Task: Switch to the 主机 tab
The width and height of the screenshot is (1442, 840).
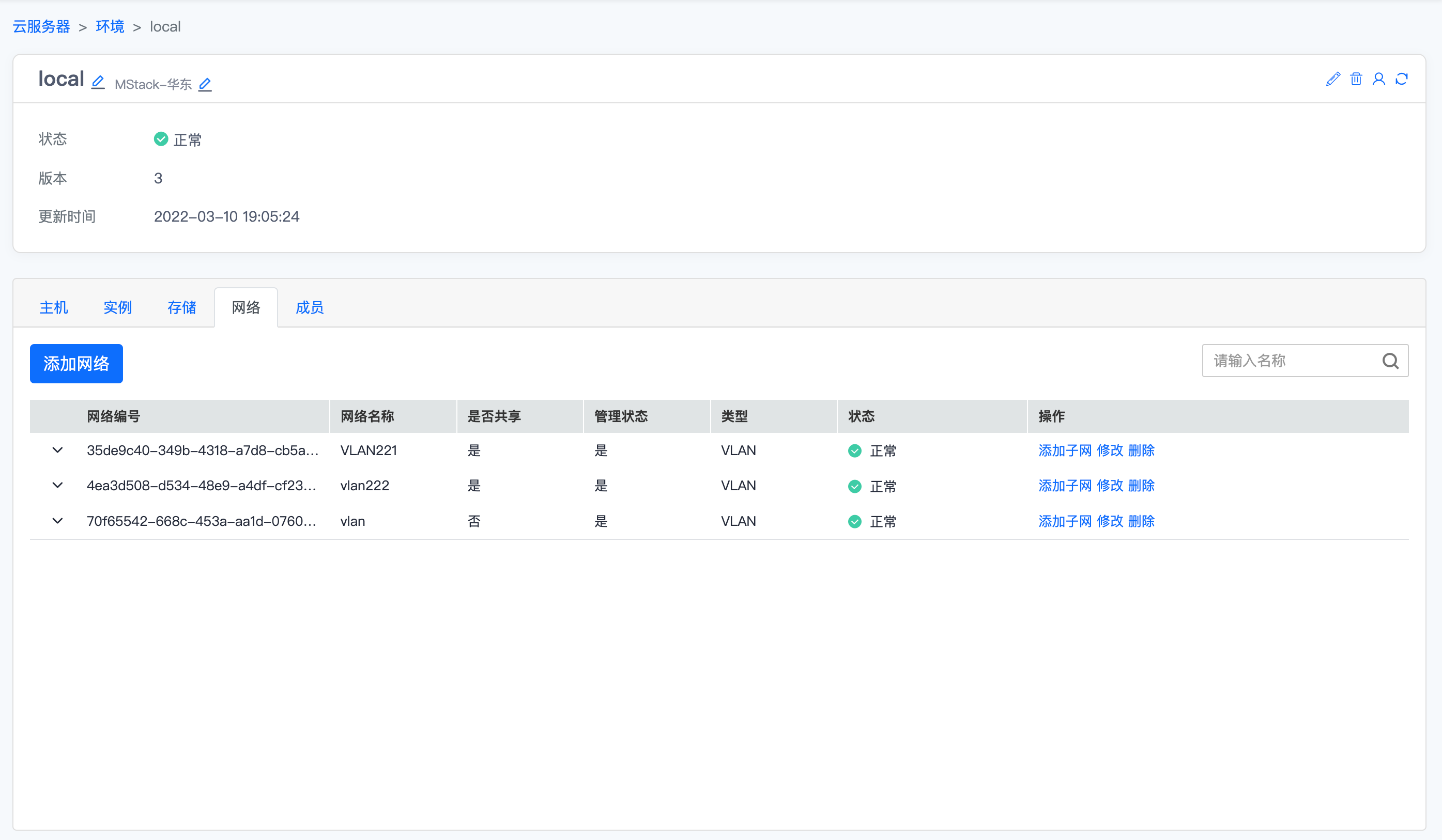Action: click(54, 307)
